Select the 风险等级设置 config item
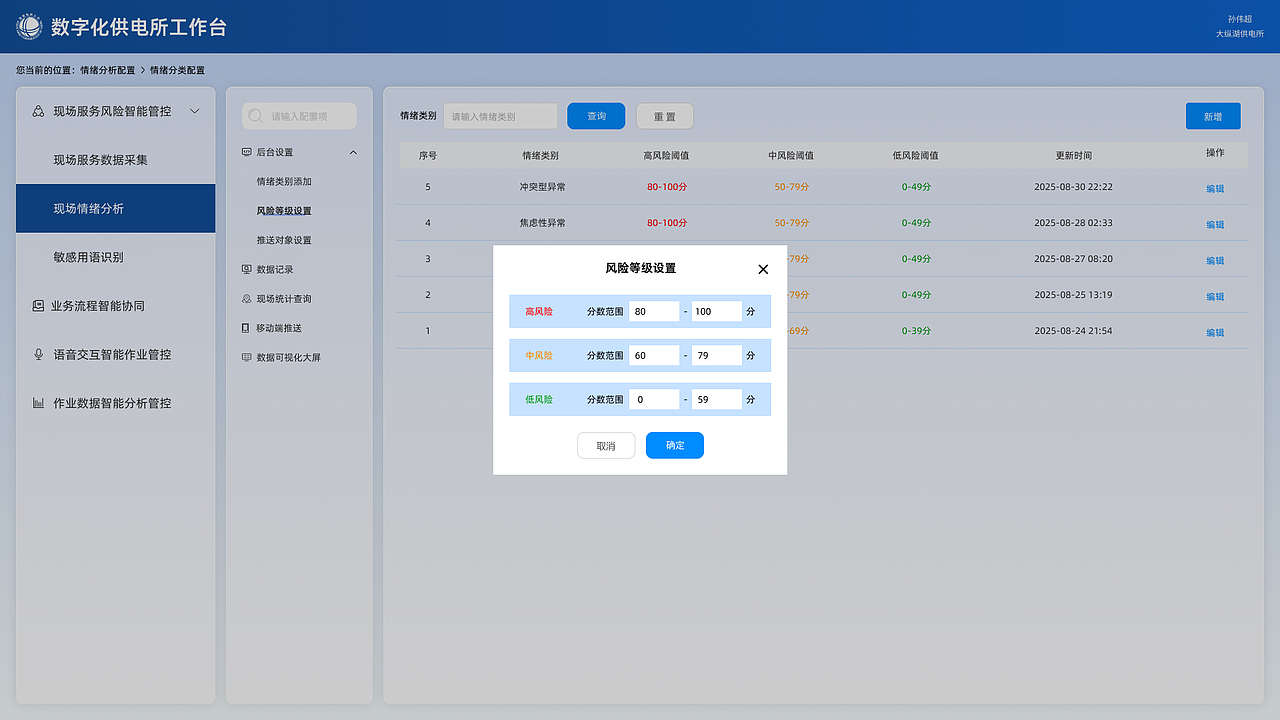The width and height of the screenshot is (1280, 720). click(x=284, y=211)
